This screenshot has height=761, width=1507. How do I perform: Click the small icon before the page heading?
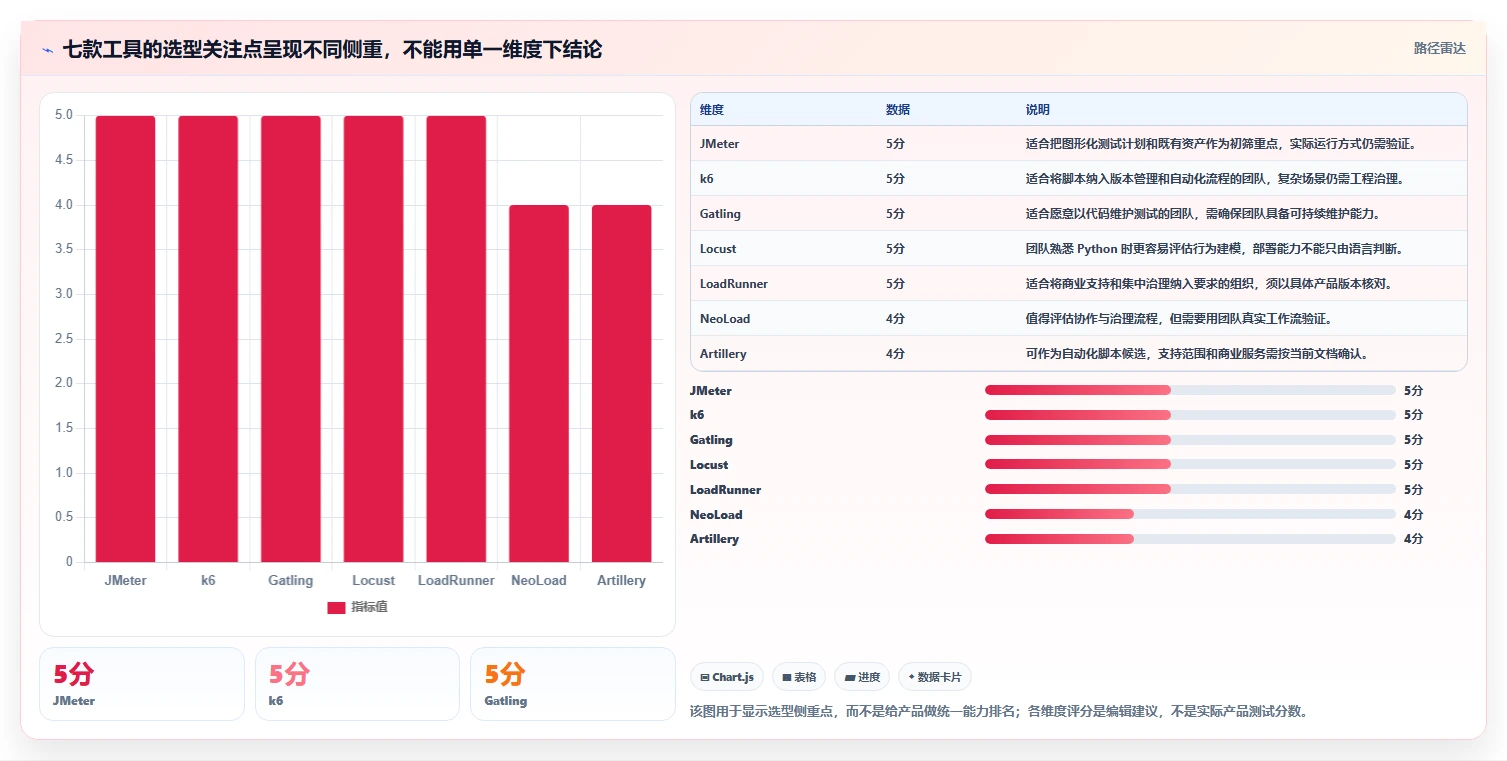[48, 50]
